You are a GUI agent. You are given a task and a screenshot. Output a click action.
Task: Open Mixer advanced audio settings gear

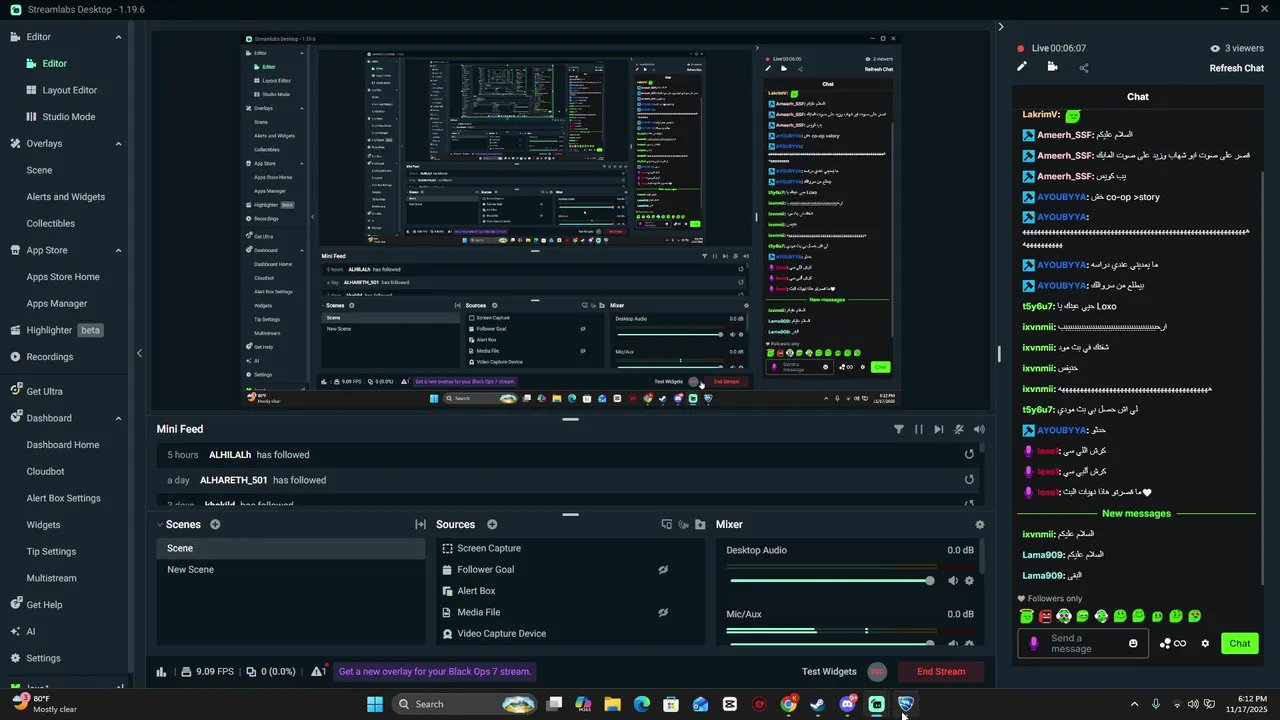[x=980, y=524]
